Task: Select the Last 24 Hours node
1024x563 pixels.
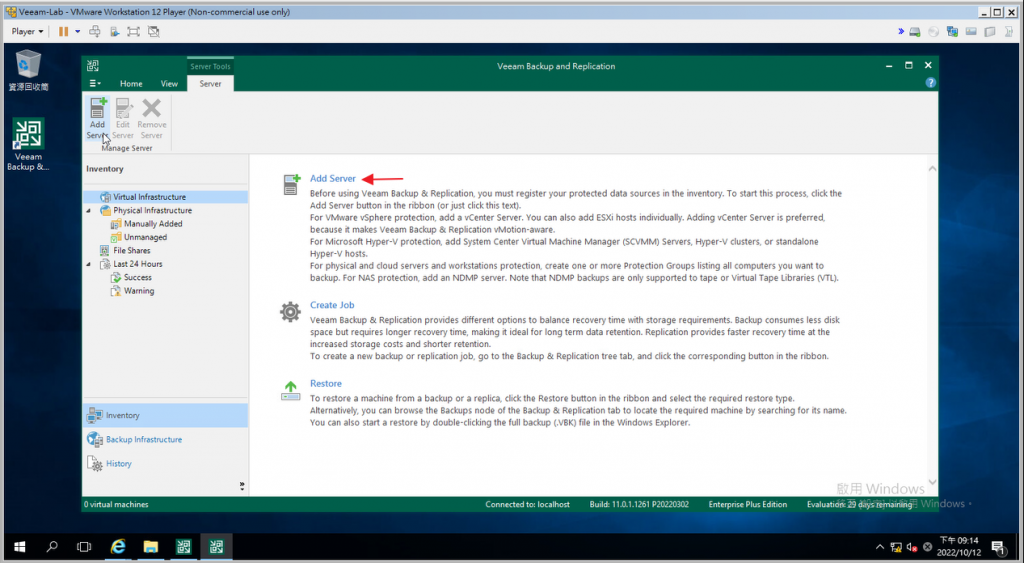Action: click(x=138, y=264)
